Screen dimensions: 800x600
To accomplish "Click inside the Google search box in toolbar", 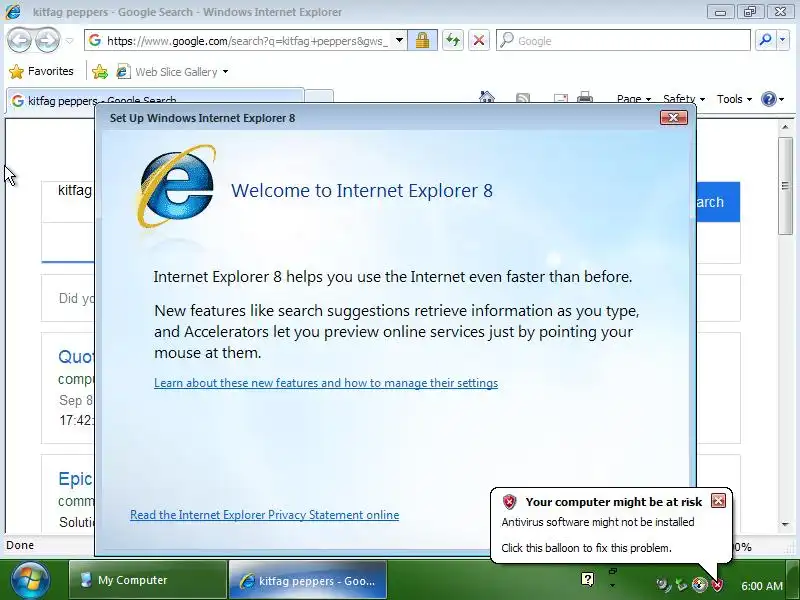I will pos(623,40).
